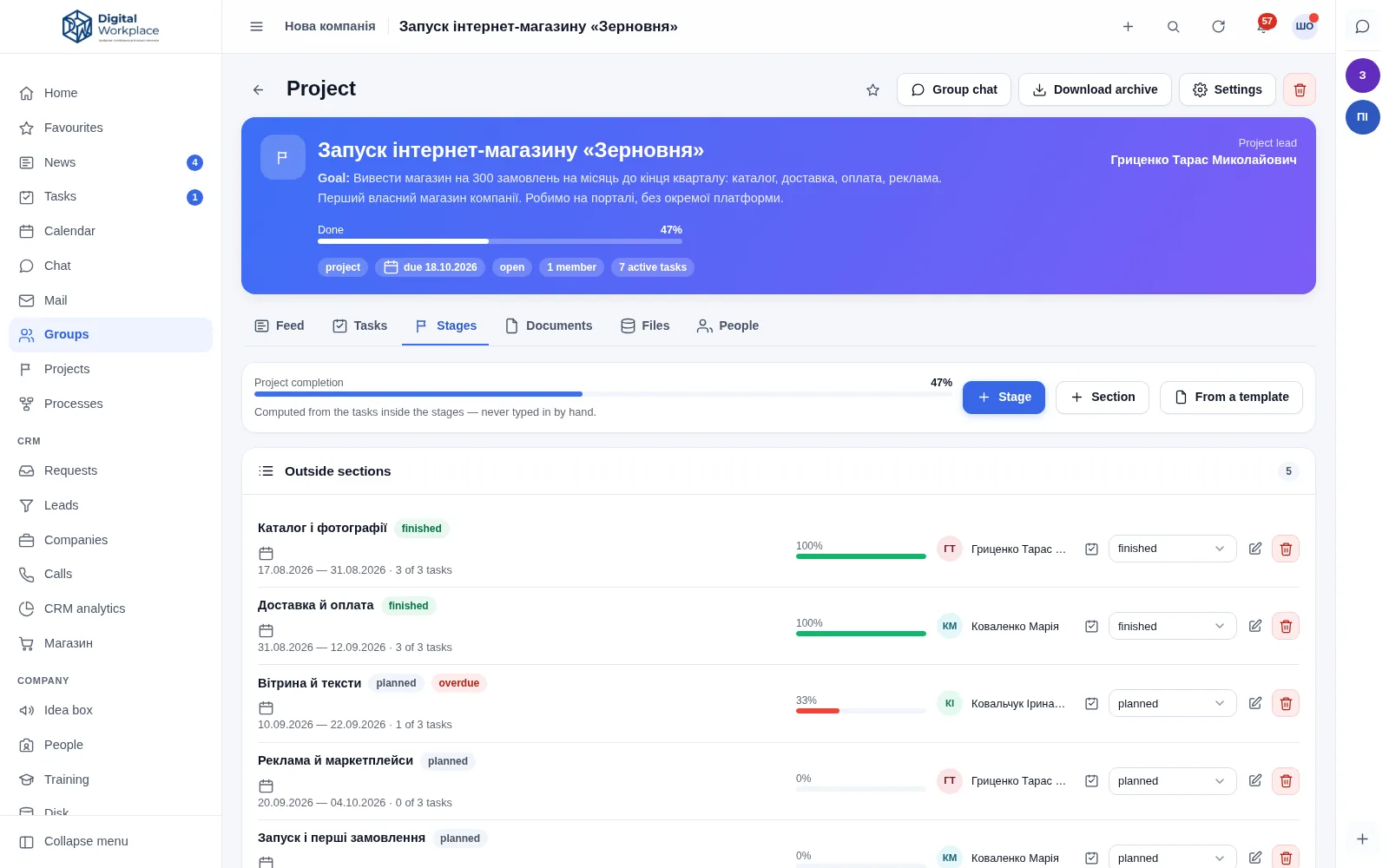This screenshot has width=1389, height=868.
Task: Change status dropdown of Вітрина й тексти
Action: tap(1172, 703)
